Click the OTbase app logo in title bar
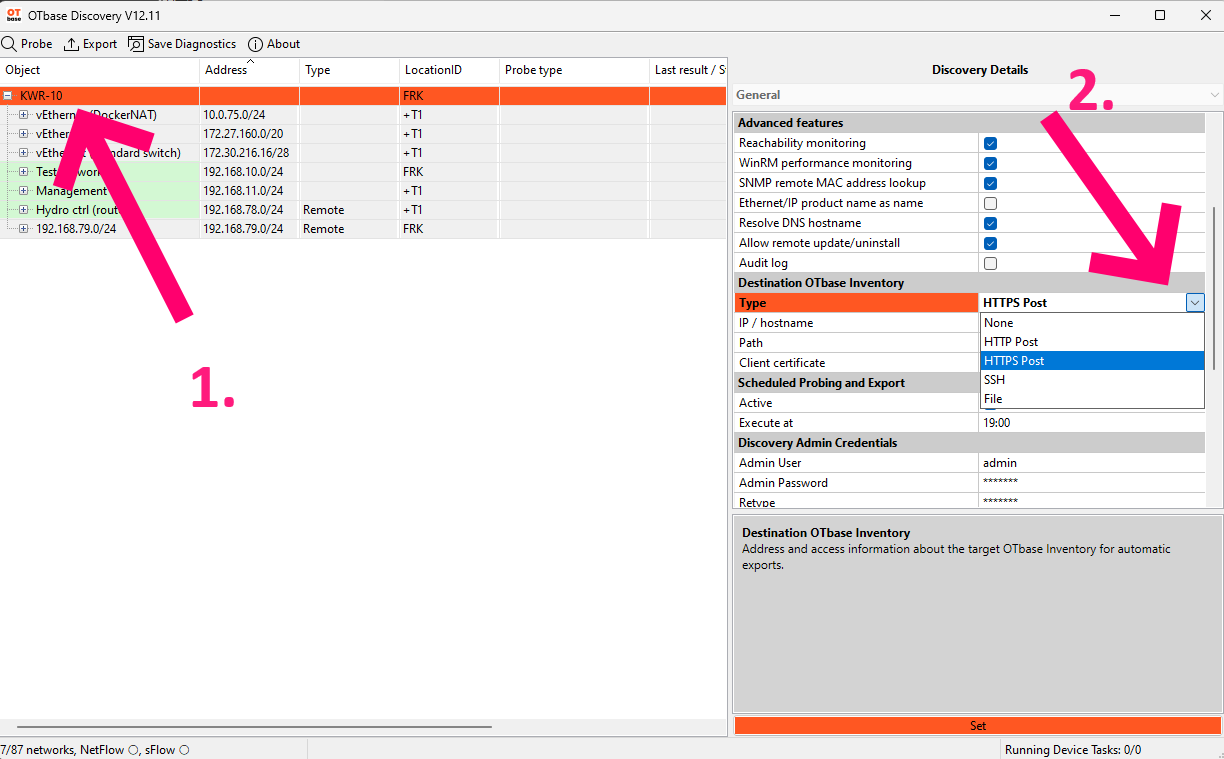Image resolution: width=1224 pixels, height=759 pixels. [x=14, y=15]
